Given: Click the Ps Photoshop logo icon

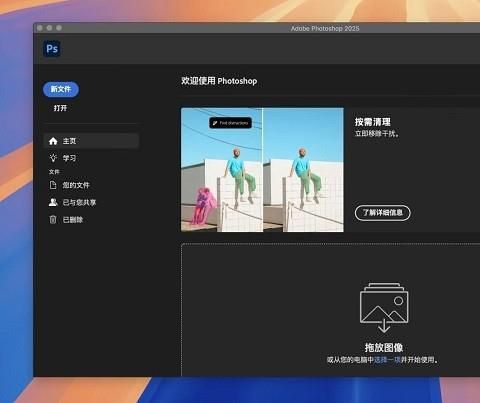Looking at the screenshot, I should tap(52, 49).
